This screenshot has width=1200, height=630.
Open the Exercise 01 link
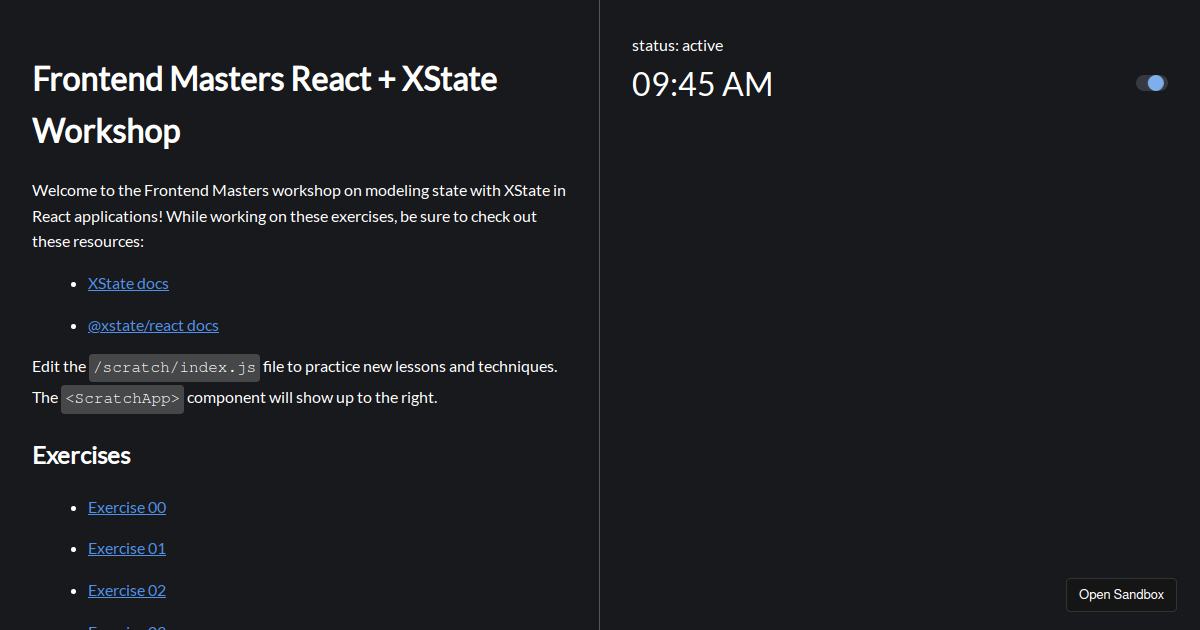(x=127, y=548)
